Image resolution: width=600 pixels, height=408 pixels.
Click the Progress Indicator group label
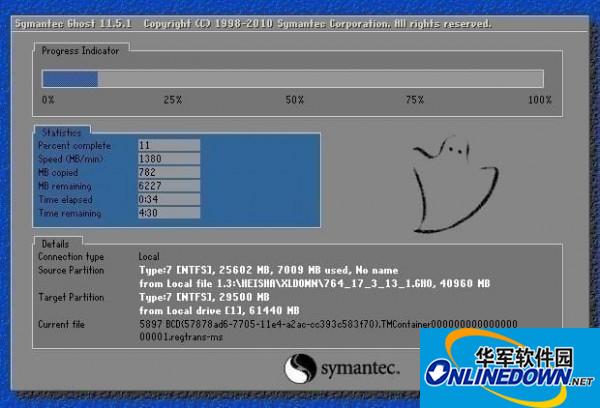tap(78, 49)
